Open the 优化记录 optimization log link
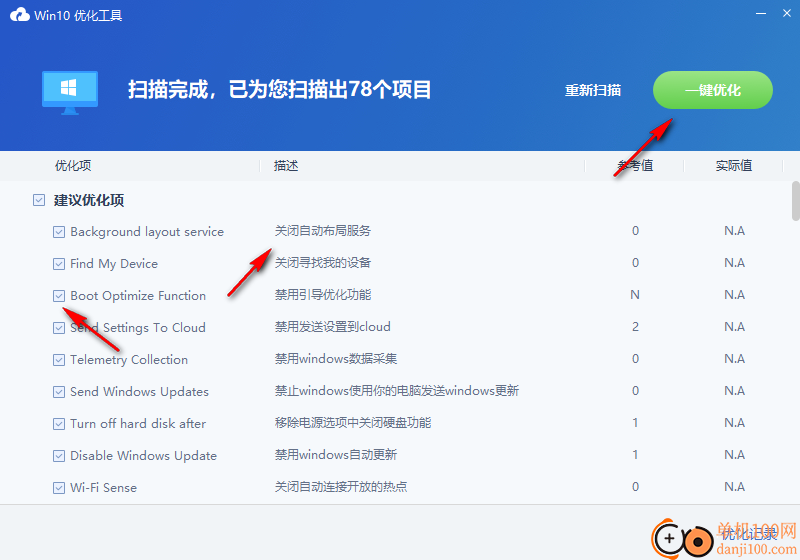Screen dimensions: 800x560 coord(749,533)
